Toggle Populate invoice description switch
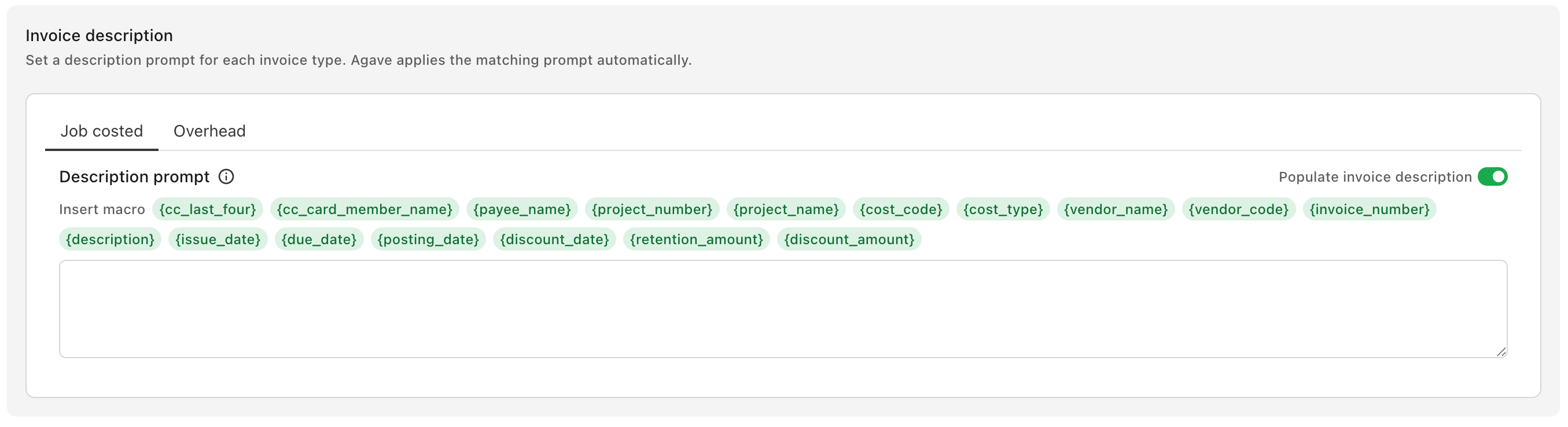Image resolution: width=1568 pixels, height=427 pixels. click(x=1492, y=177)
